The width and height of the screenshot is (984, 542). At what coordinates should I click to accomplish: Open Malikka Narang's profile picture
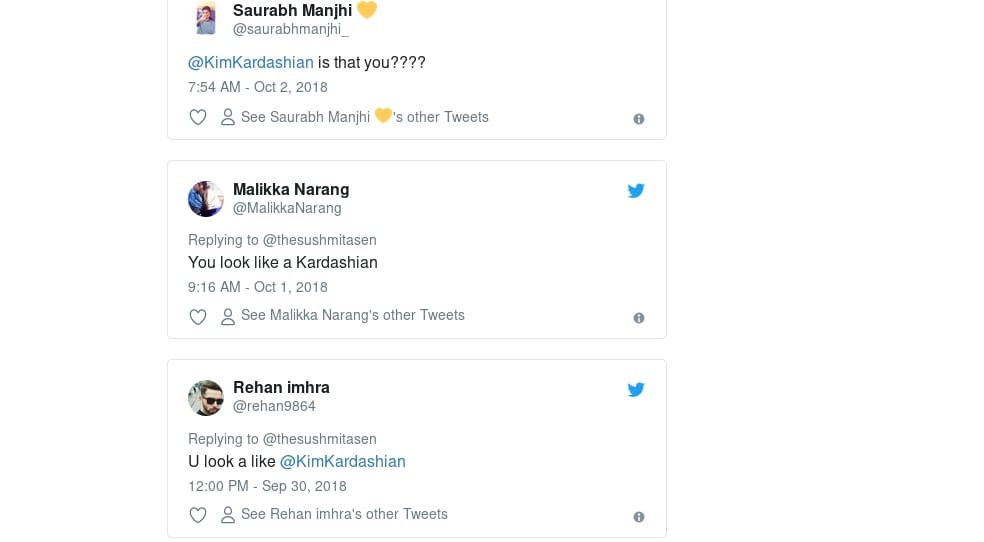coord(205,199)
